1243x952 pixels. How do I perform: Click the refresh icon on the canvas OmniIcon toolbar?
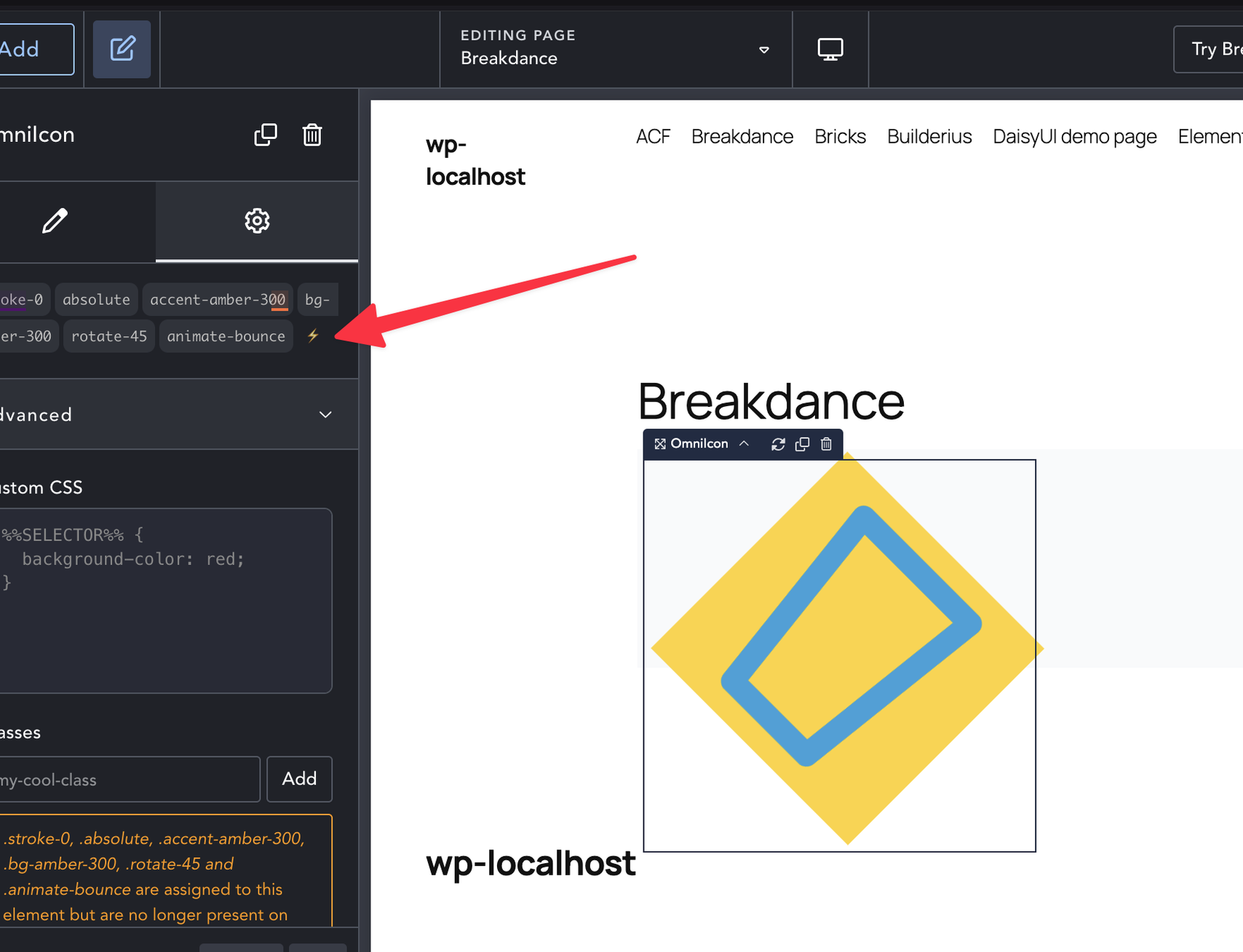(x=778, y=444)
